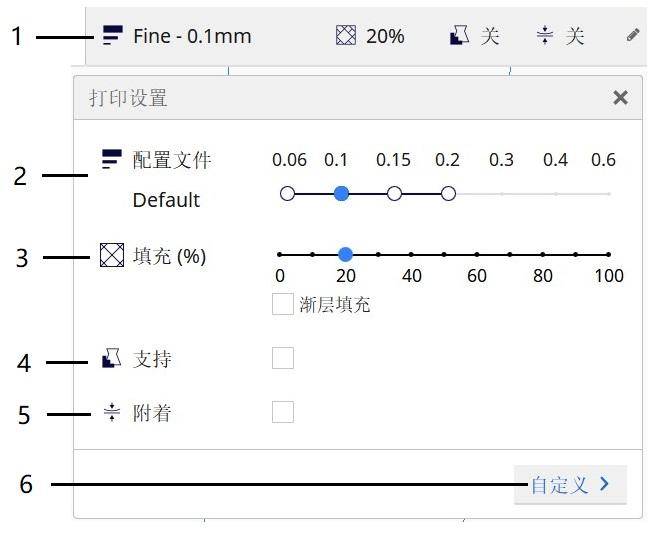Click the layer height profile icon in header
The width and height of the screenshot is (663, 540).
tap(111, 36)
